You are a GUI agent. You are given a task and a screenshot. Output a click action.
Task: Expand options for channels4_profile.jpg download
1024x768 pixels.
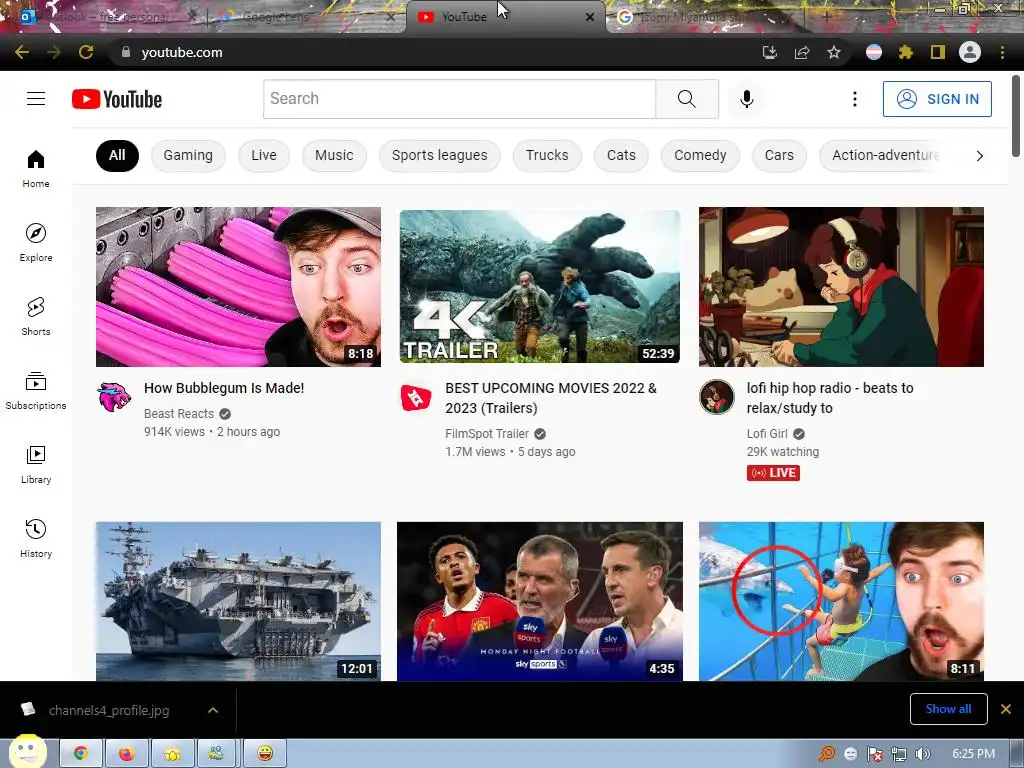pos(213,710)
